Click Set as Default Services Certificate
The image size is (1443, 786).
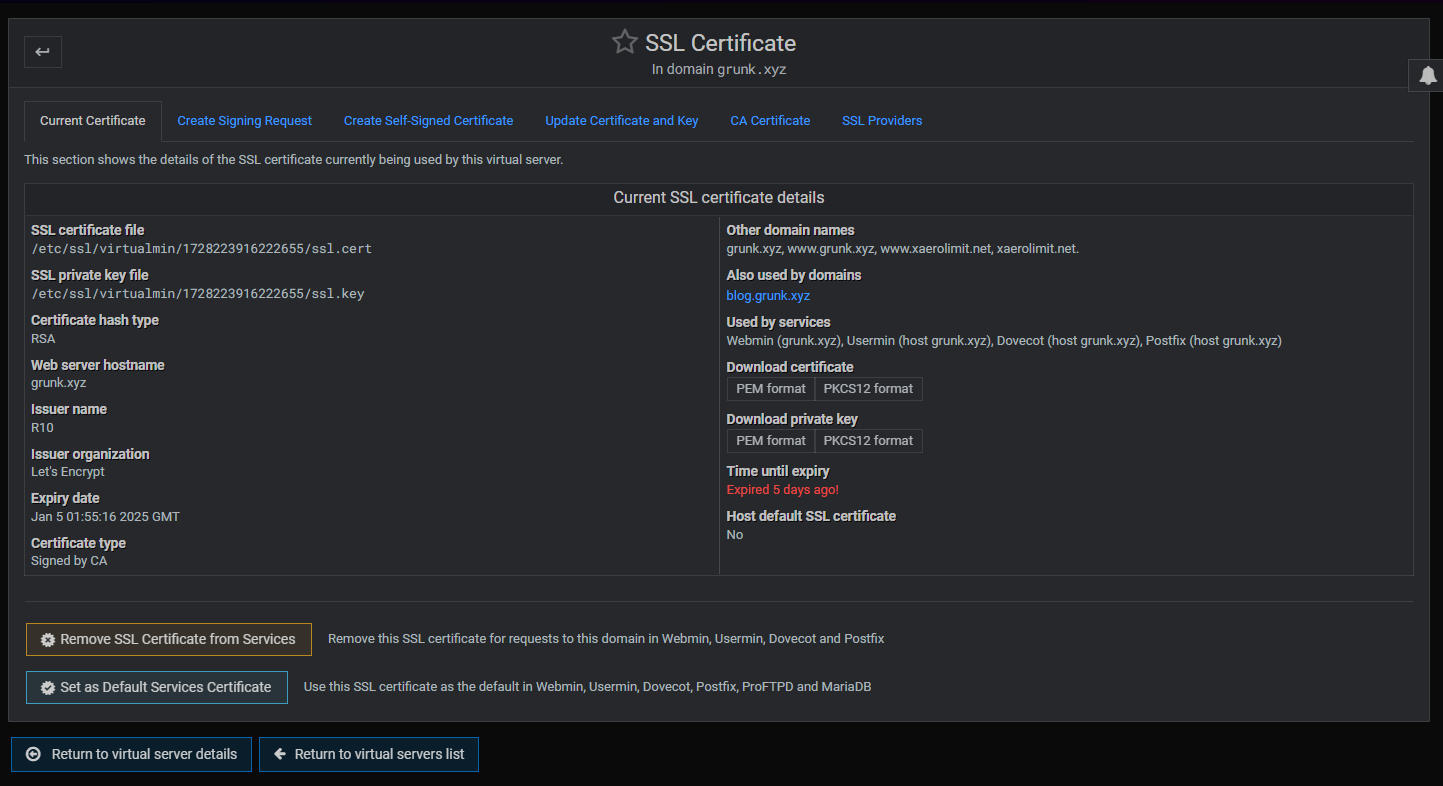(157, 687)
